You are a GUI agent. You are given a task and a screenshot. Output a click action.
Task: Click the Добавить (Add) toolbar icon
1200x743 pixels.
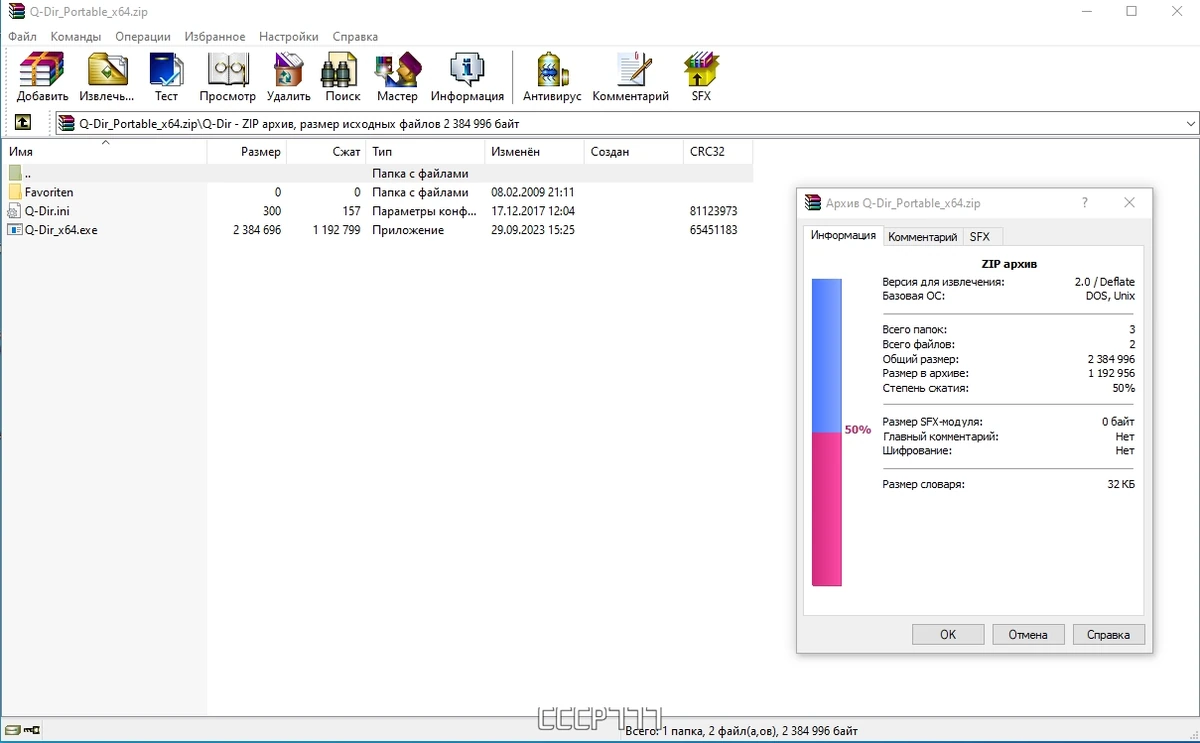42,78
